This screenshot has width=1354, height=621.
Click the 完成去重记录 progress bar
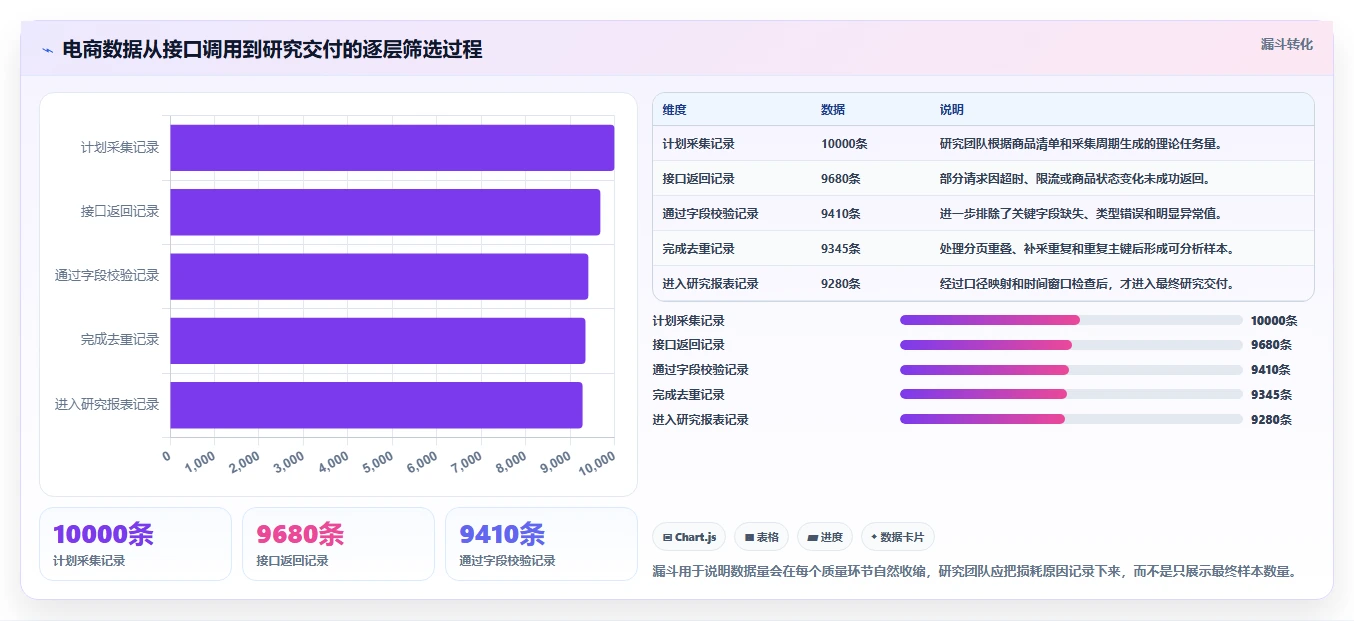[x=1071, y=394]
